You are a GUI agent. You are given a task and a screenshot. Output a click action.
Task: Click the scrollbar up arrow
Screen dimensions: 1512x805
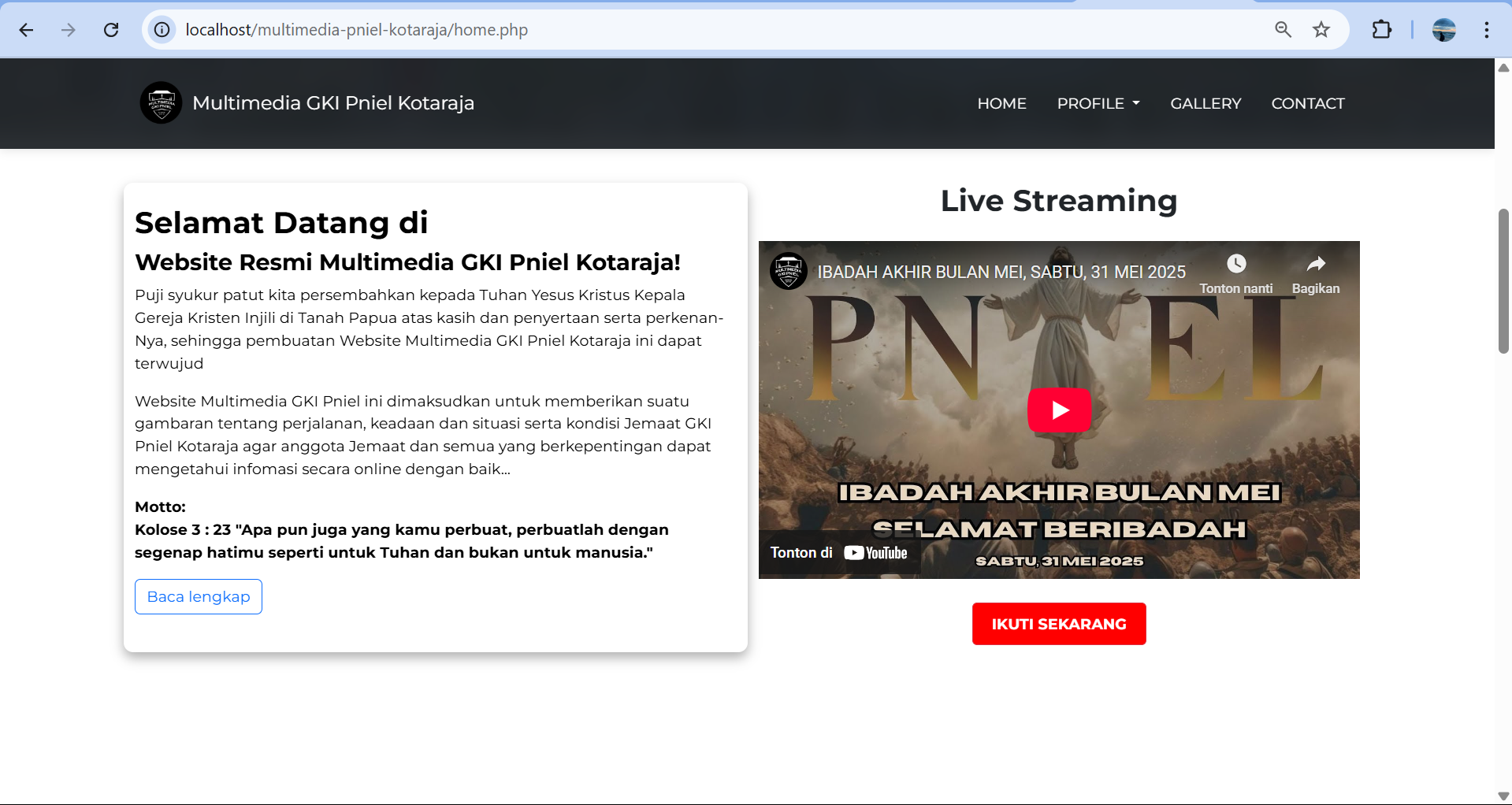pos(1503,68)
